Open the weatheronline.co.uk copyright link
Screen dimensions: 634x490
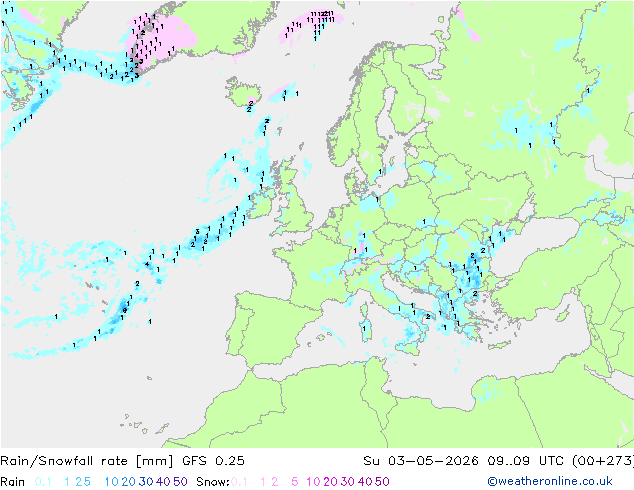pos(550,482)
